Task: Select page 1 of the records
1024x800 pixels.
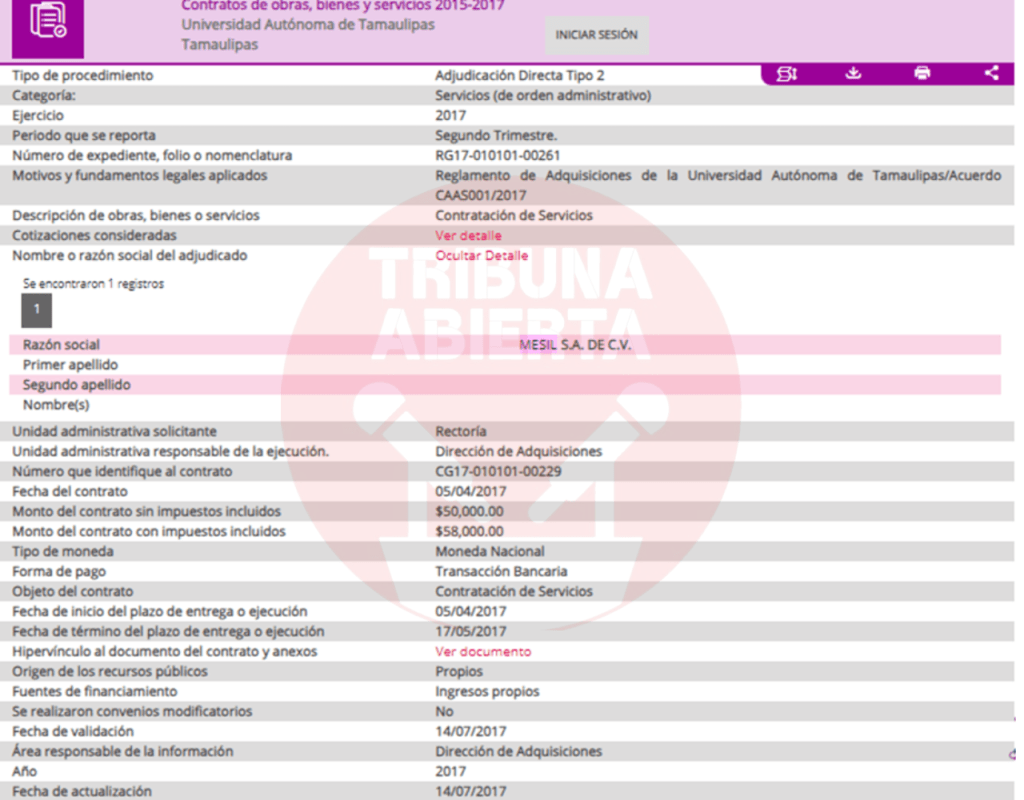Action: pyautogui.click(x=37, y=310)
